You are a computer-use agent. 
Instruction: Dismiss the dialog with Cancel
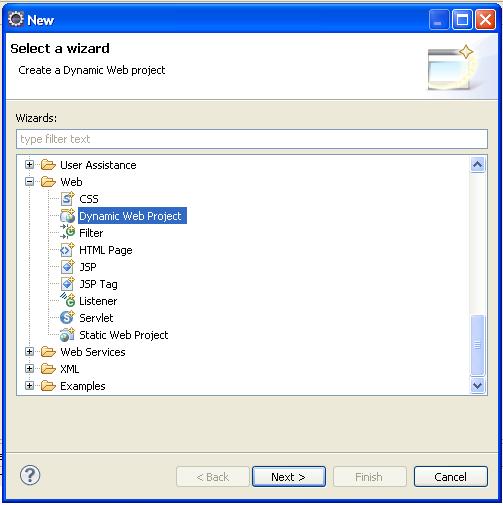pos(451,477)
